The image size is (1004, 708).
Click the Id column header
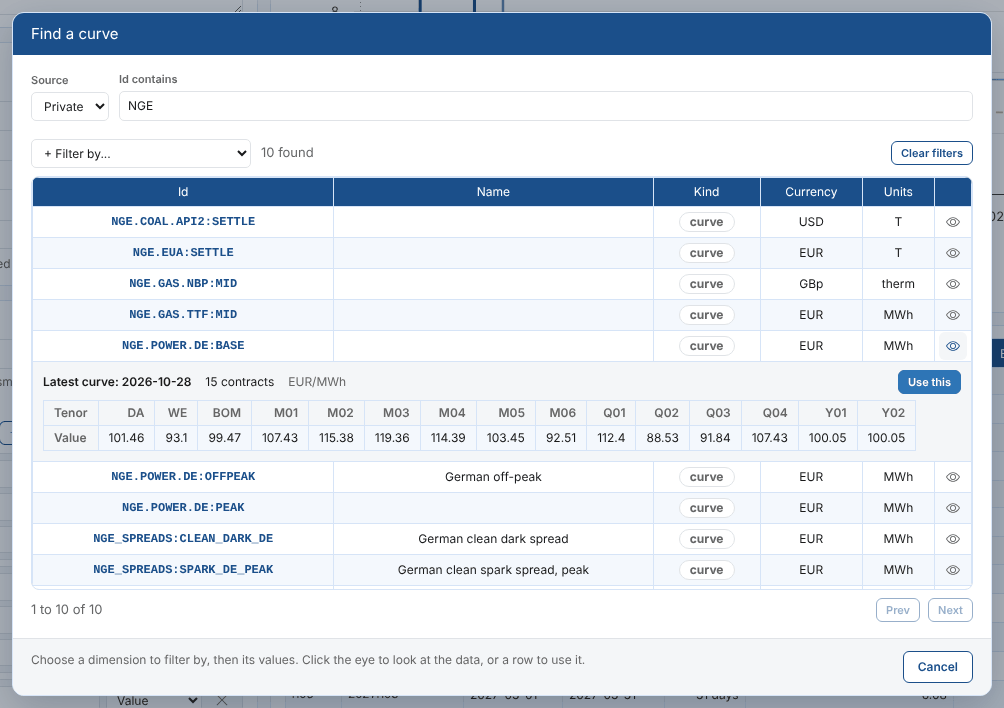pos(183,192)
